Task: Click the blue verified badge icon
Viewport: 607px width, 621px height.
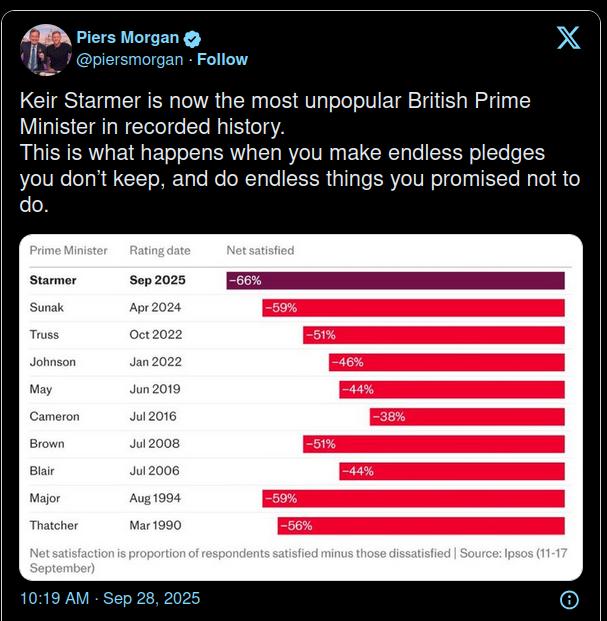Action: 193,39
